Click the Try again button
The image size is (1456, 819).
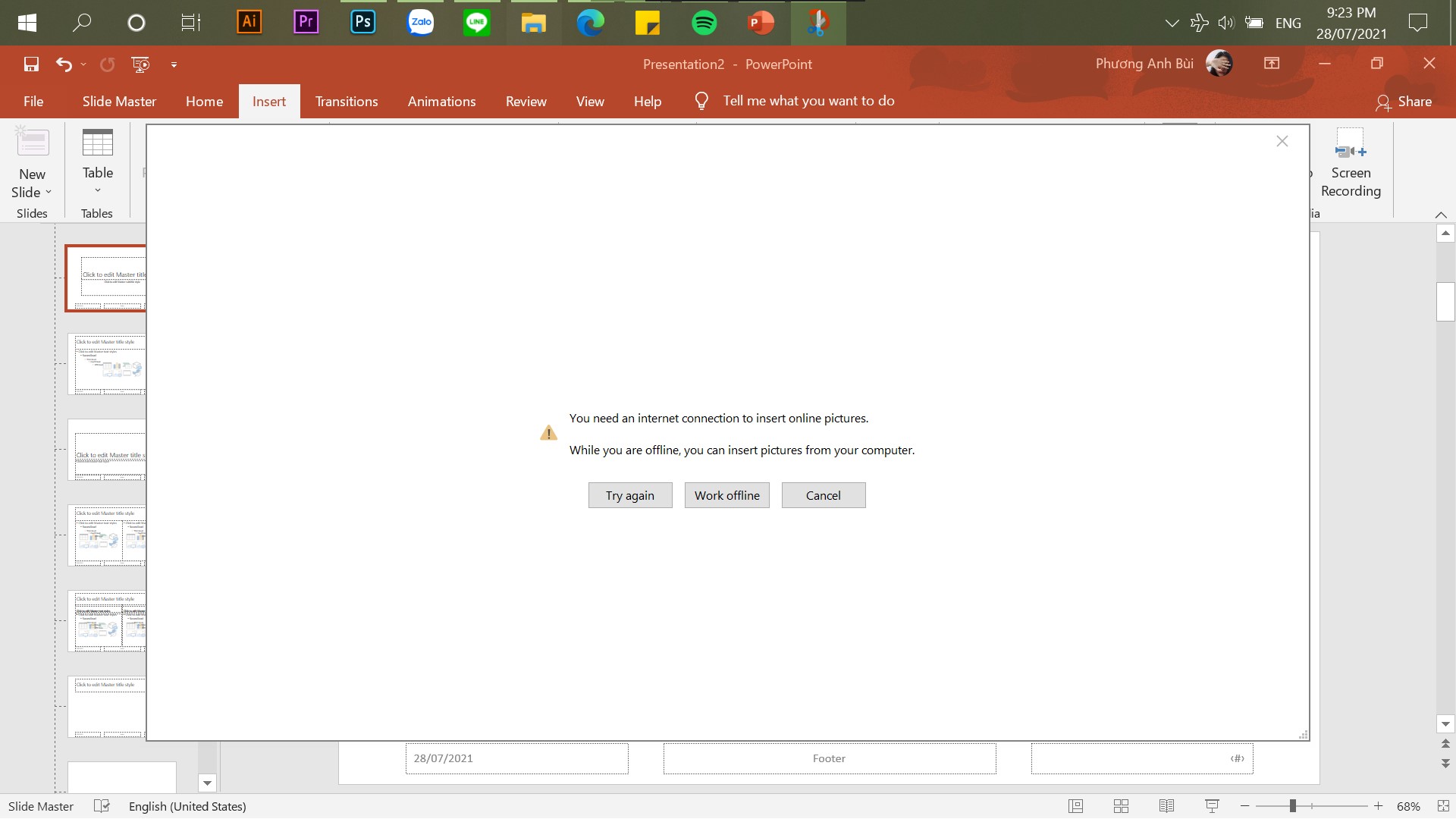(630, 495)
